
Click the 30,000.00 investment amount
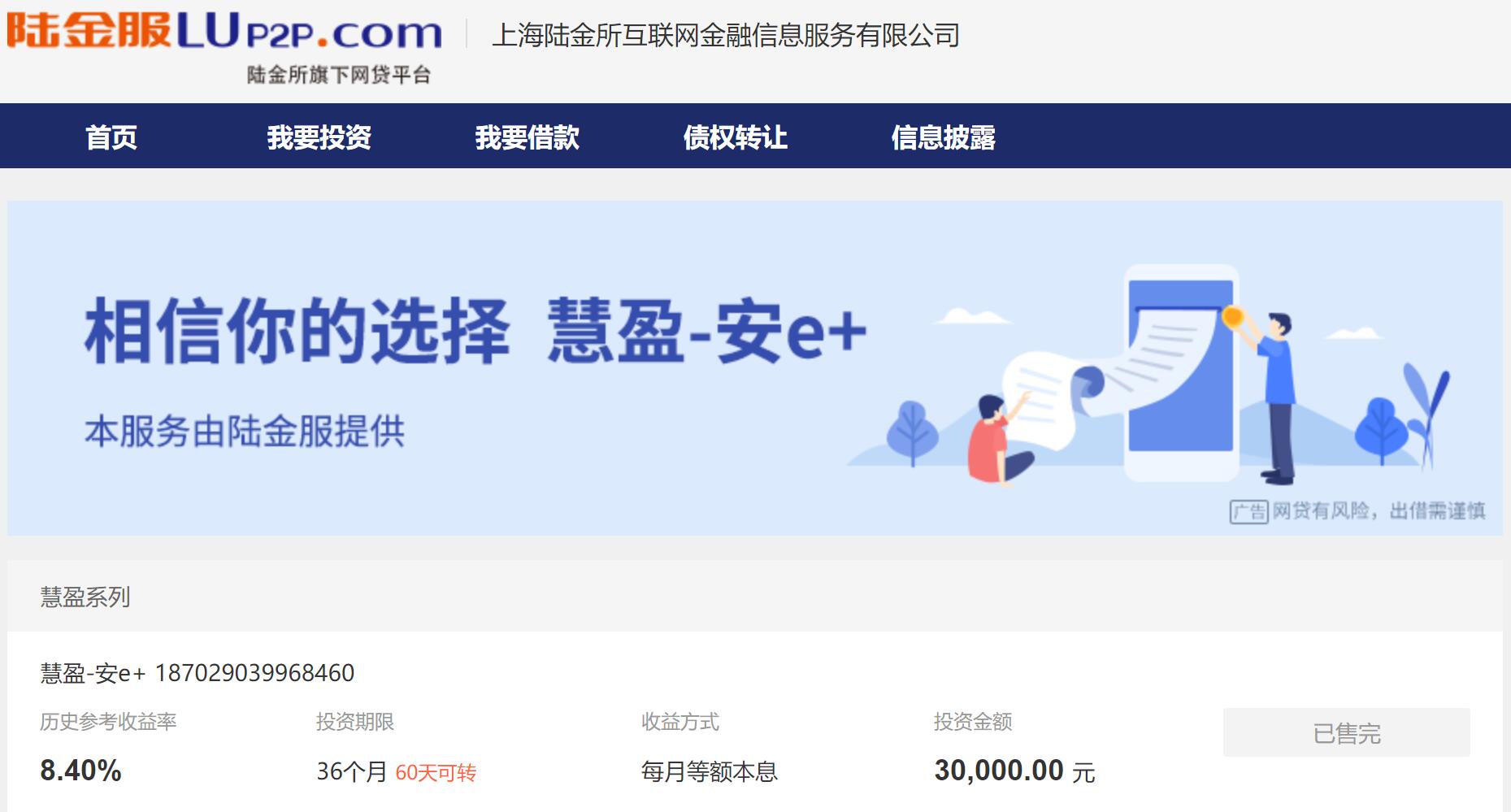(x=999, y=771)
